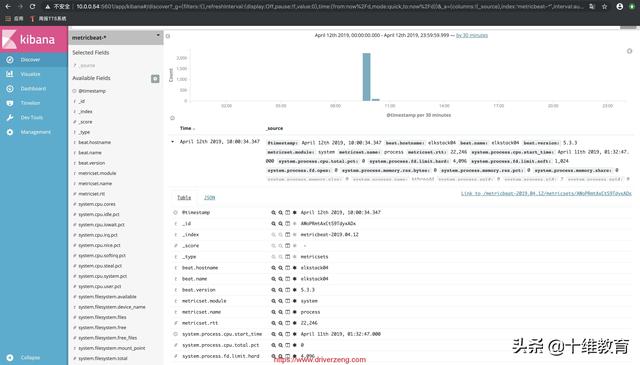The image size is (640, 365).
Task: Filter for metricset.name value process
Action: click(273, 312)
